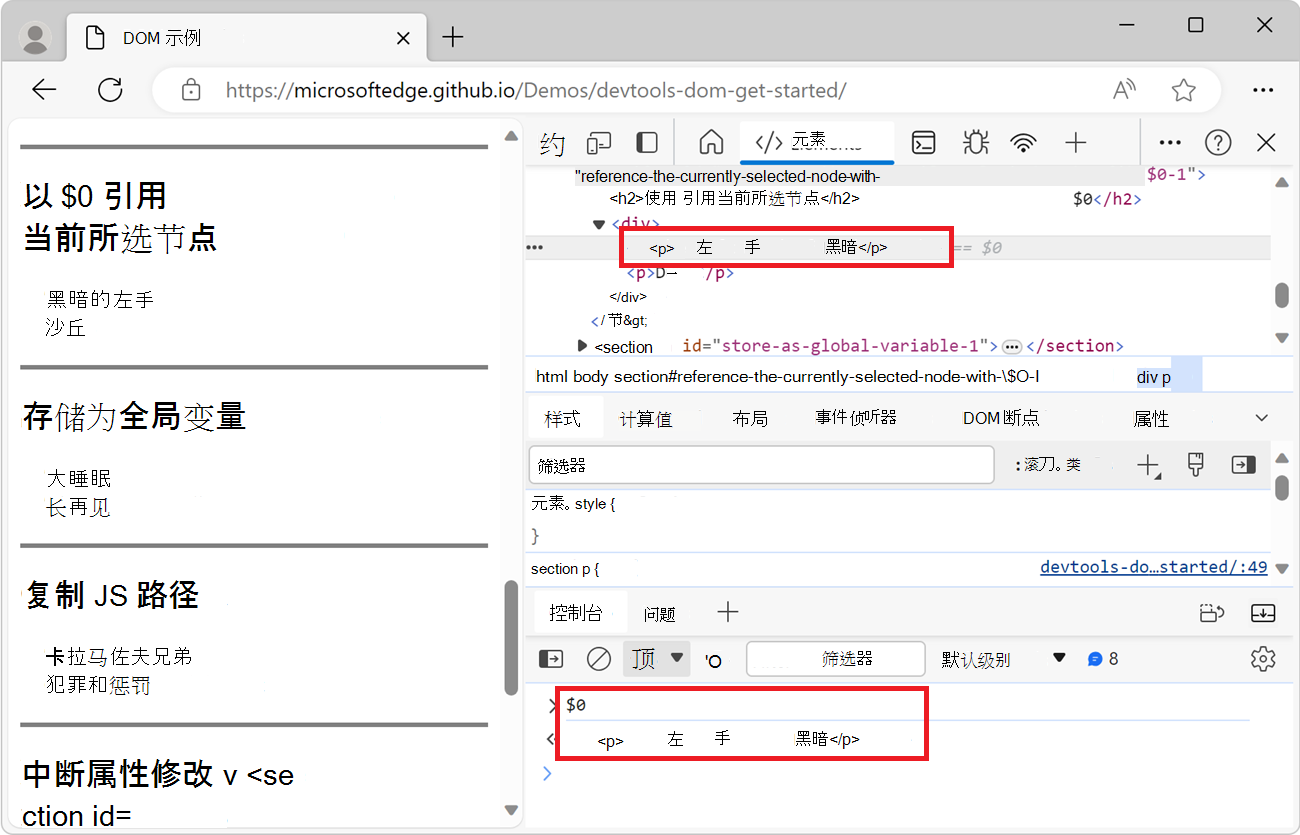
Task: Collapse the drawer with download-arrow icon
Action: click(1263, 613)
